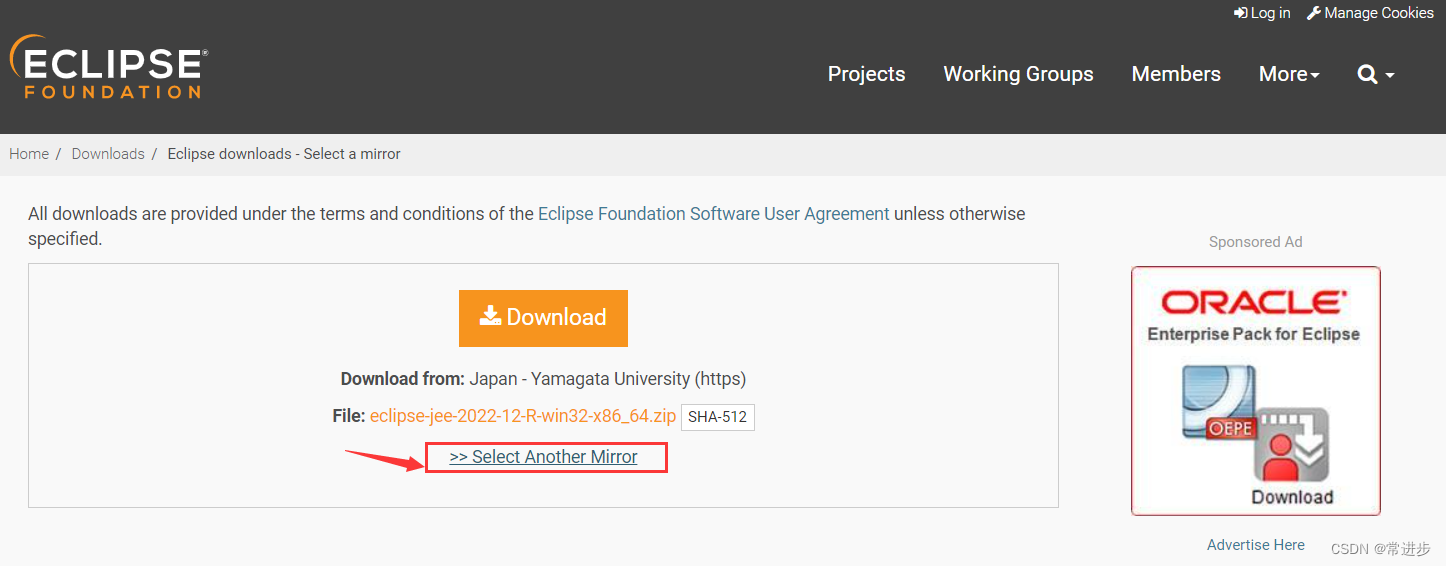Go to Home breadcrumb
1446x566 pixels.
click(x=29, y=154)
